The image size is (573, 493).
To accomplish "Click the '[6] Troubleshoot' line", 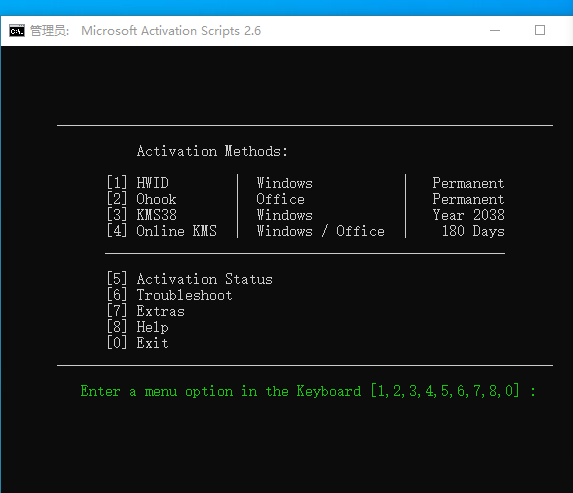I will coord(170,295).
